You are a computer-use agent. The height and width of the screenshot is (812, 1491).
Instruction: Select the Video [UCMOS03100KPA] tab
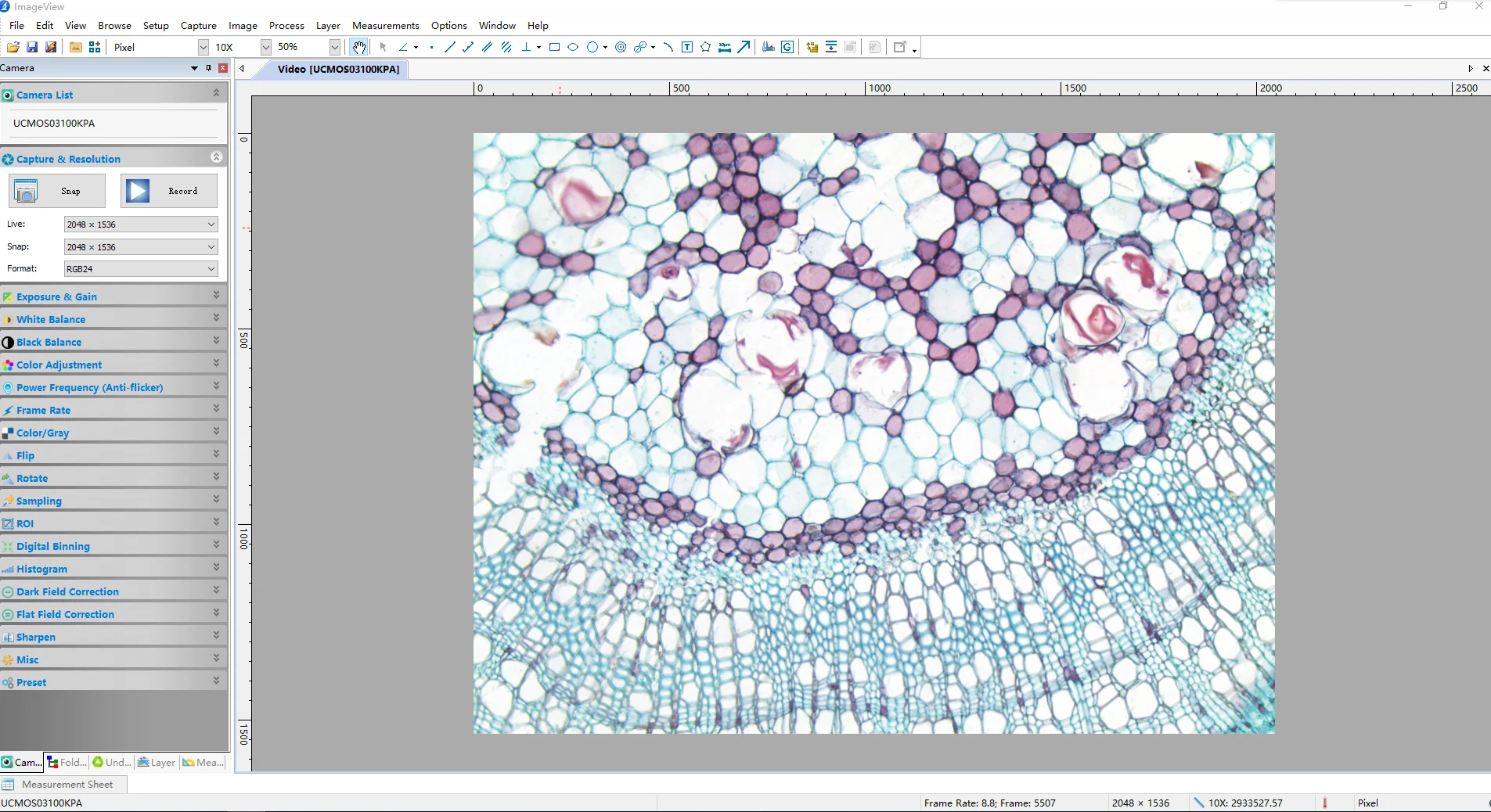(338, 69)
